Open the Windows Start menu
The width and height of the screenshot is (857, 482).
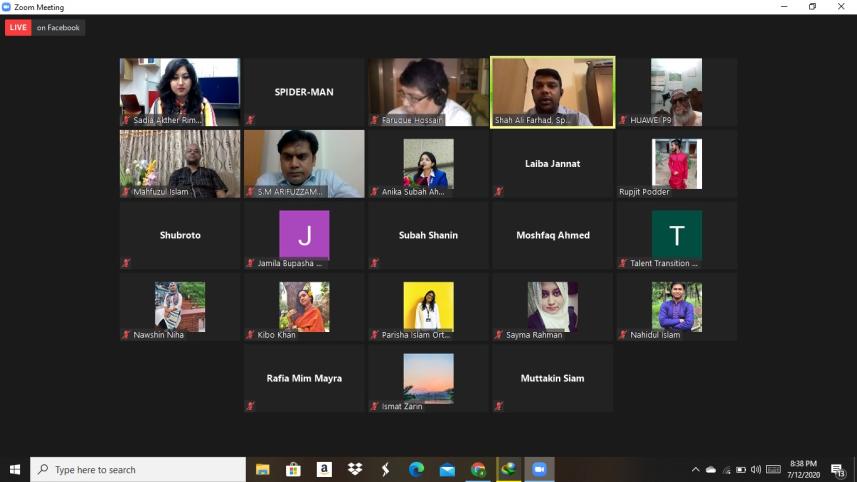(15, 469)
